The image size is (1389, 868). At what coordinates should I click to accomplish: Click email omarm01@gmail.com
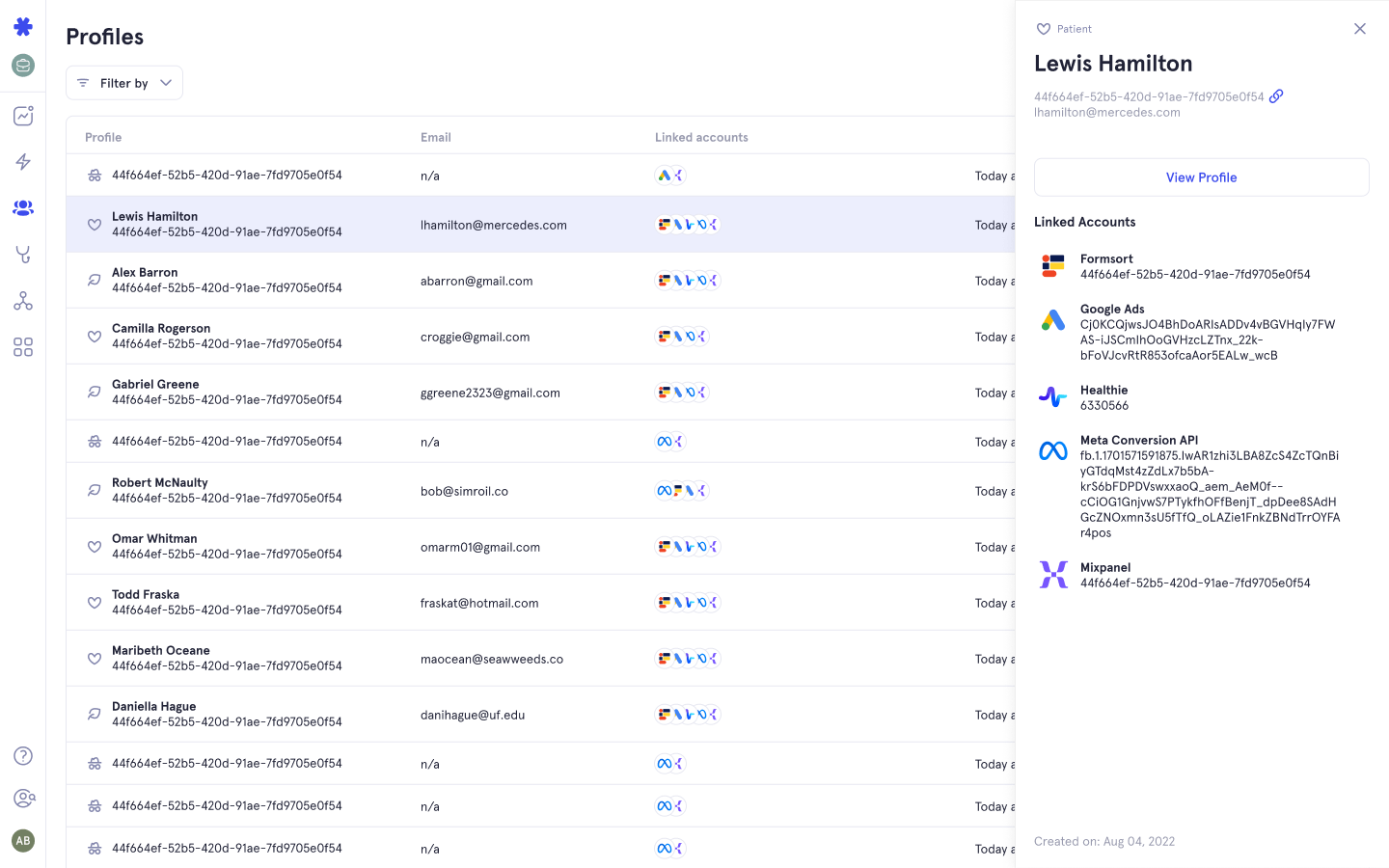tap(480, 548)
